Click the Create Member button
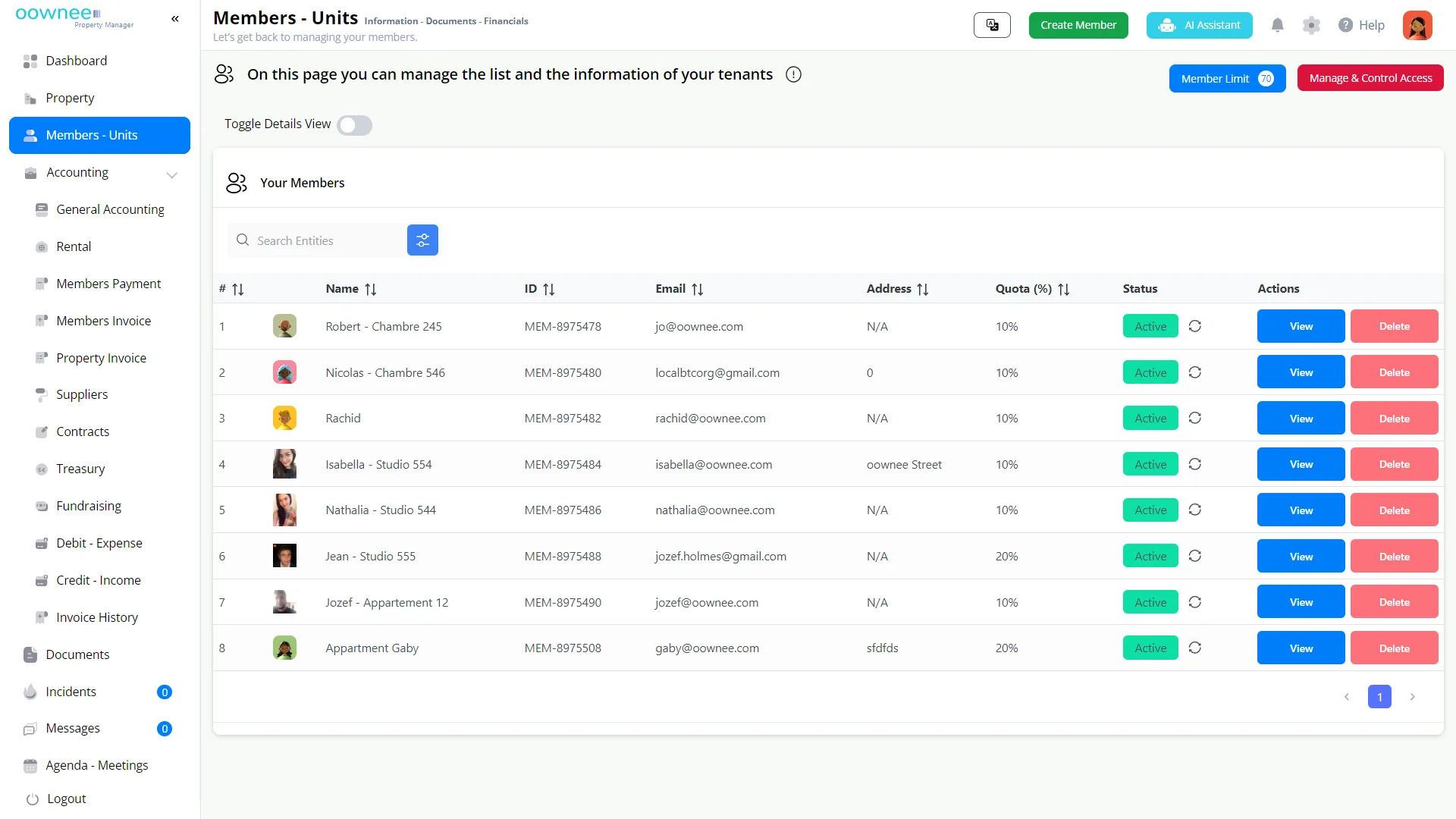Image resolution: width=1456 pixels, height=819 pixels. point(1078,25)
